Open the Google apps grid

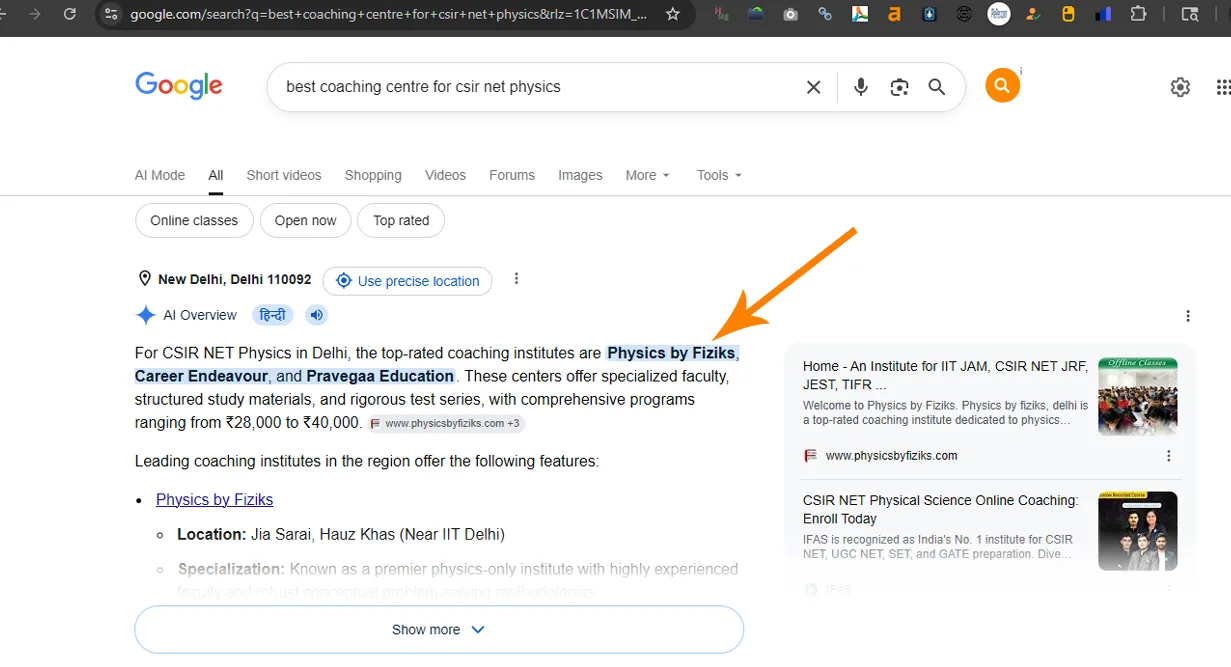[1223, 87]
